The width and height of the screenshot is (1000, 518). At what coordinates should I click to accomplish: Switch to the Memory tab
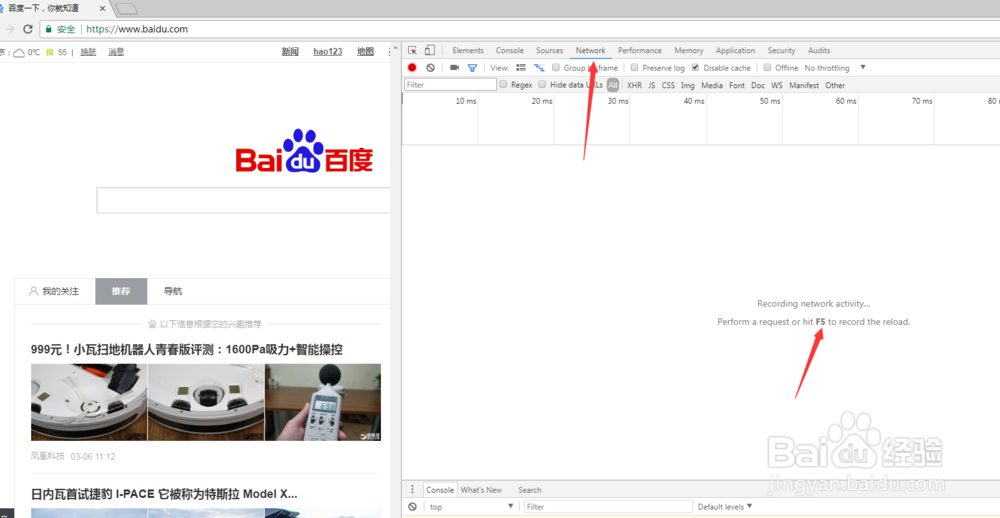tap(689, 50)
